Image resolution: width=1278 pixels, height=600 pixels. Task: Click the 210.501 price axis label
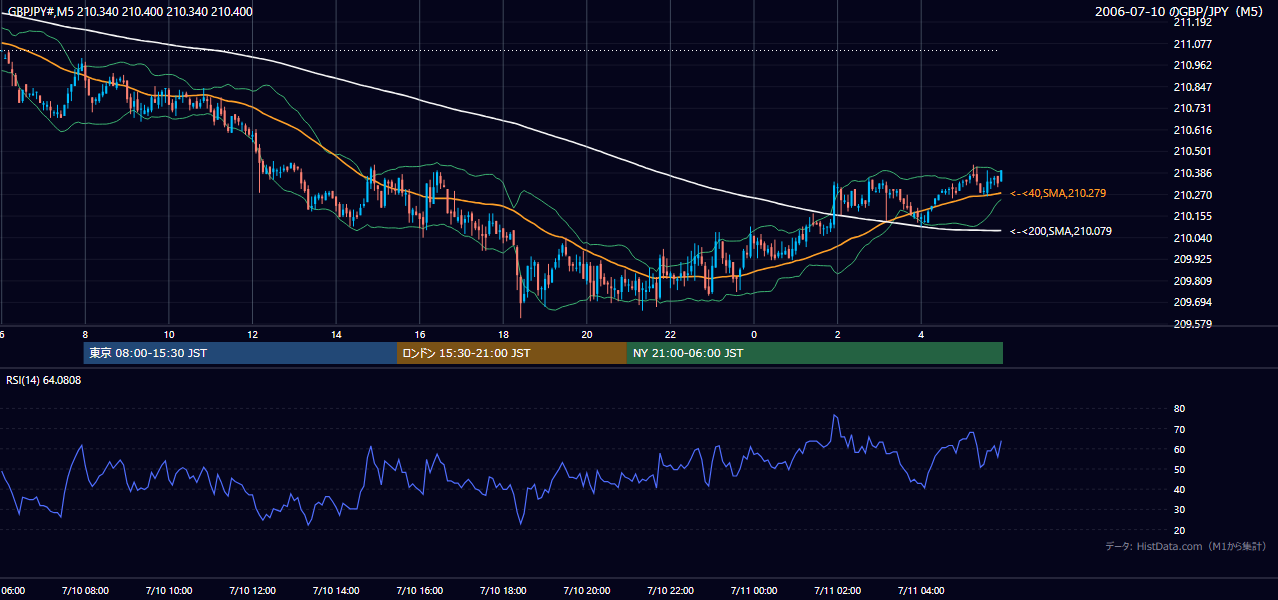click(x=1192, y=151)
